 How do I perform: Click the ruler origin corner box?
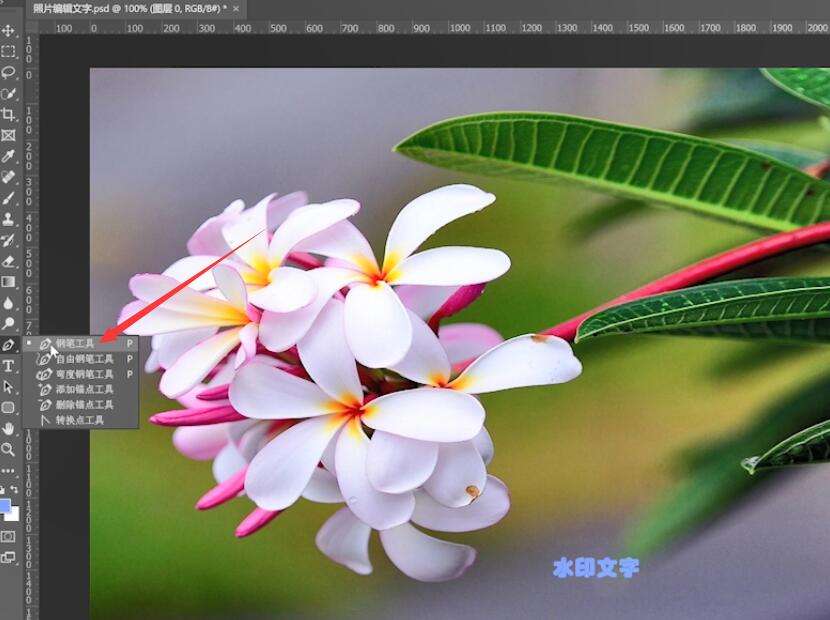pyautogui.click(x=31, y=28)
